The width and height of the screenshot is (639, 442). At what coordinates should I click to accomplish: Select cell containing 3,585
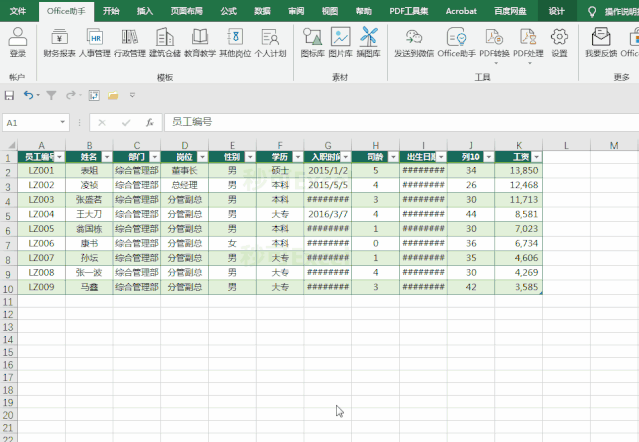pos(519,287)
